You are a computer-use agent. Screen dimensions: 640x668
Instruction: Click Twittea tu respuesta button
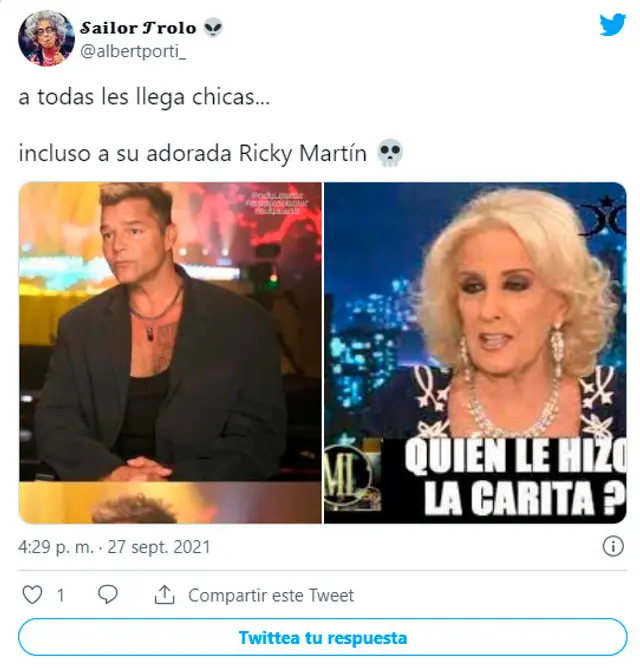tap(323, 637)
